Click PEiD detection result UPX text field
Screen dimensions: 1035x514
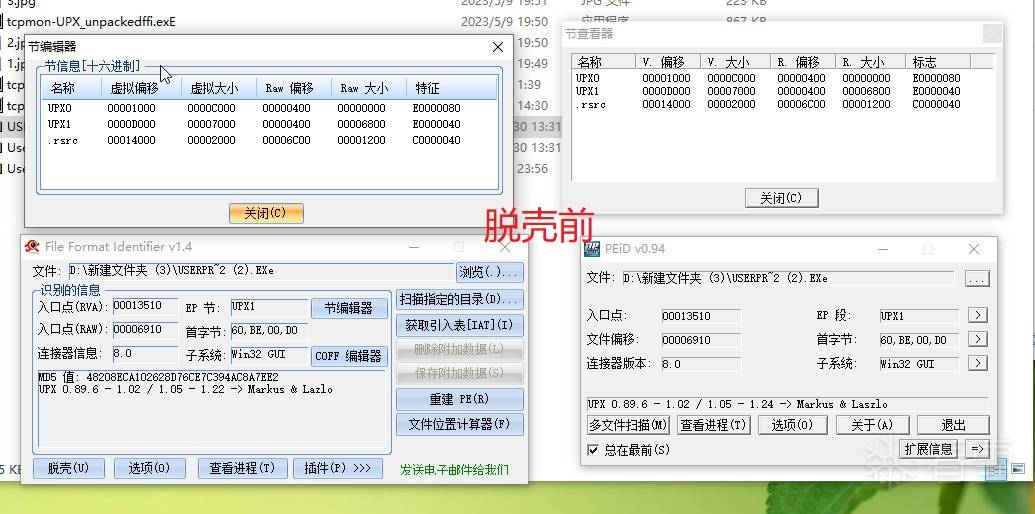tap(787, 404)
